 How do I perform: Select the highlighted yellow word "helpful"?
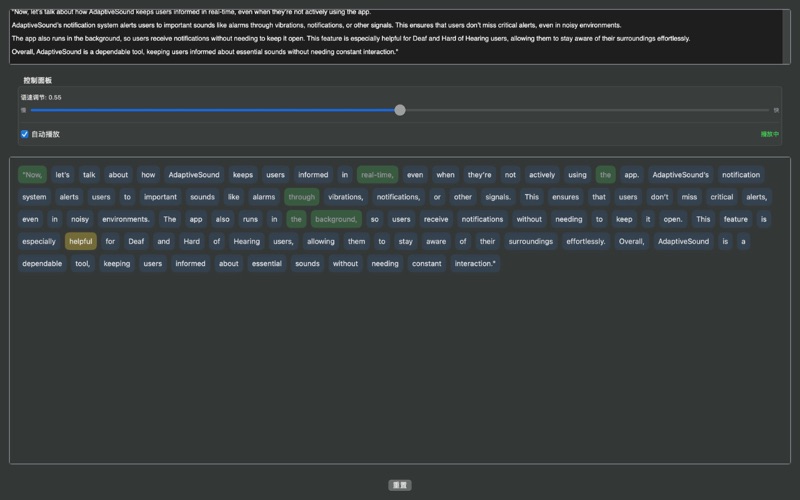pos(81,241)
